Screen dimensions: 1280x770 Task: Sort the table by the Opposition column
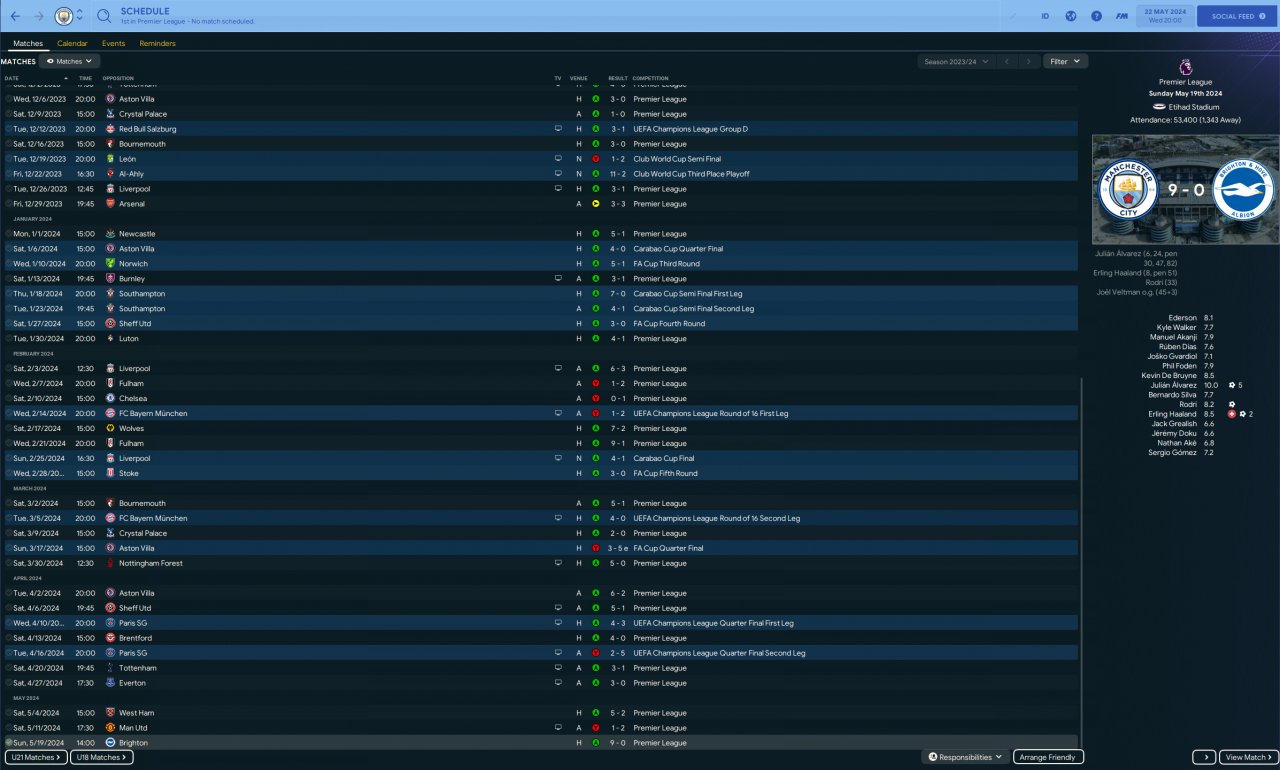(118, 78)
